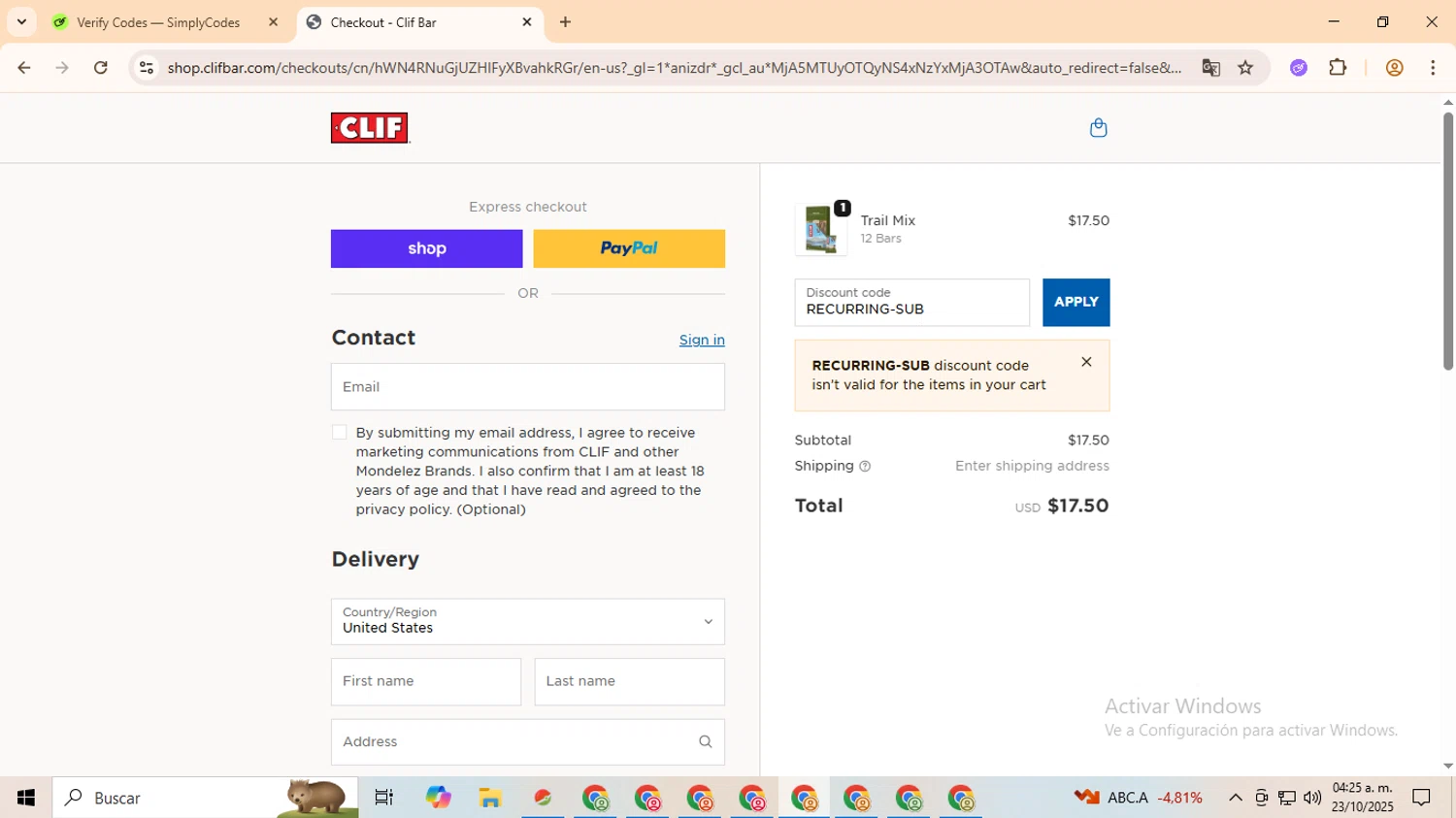Pay with the Shop express button
The width and height of the screenshot is (1456, 818).
click(x=426, y=248)
